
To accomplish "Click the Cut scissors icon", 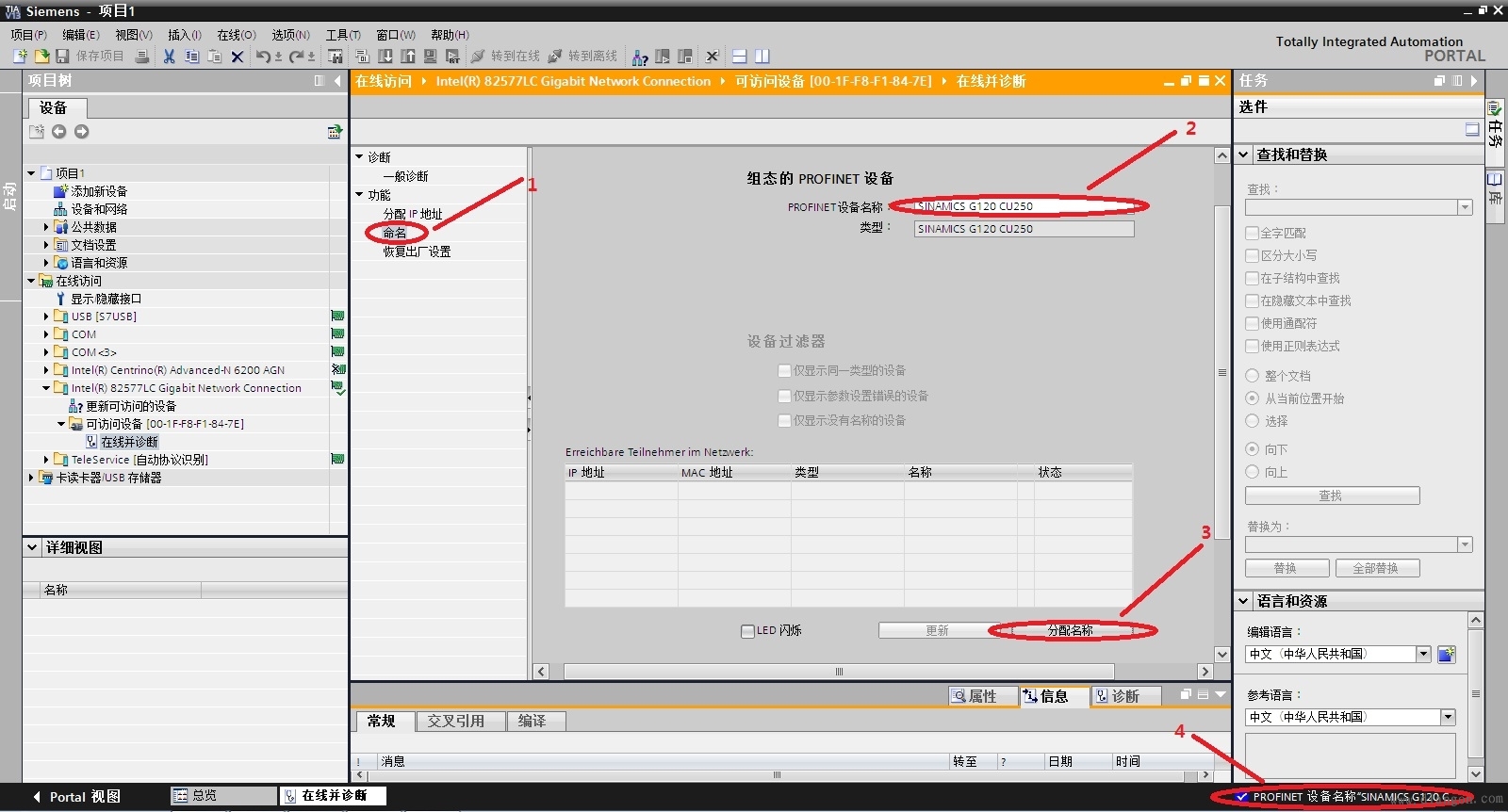I will coord(169,57).
